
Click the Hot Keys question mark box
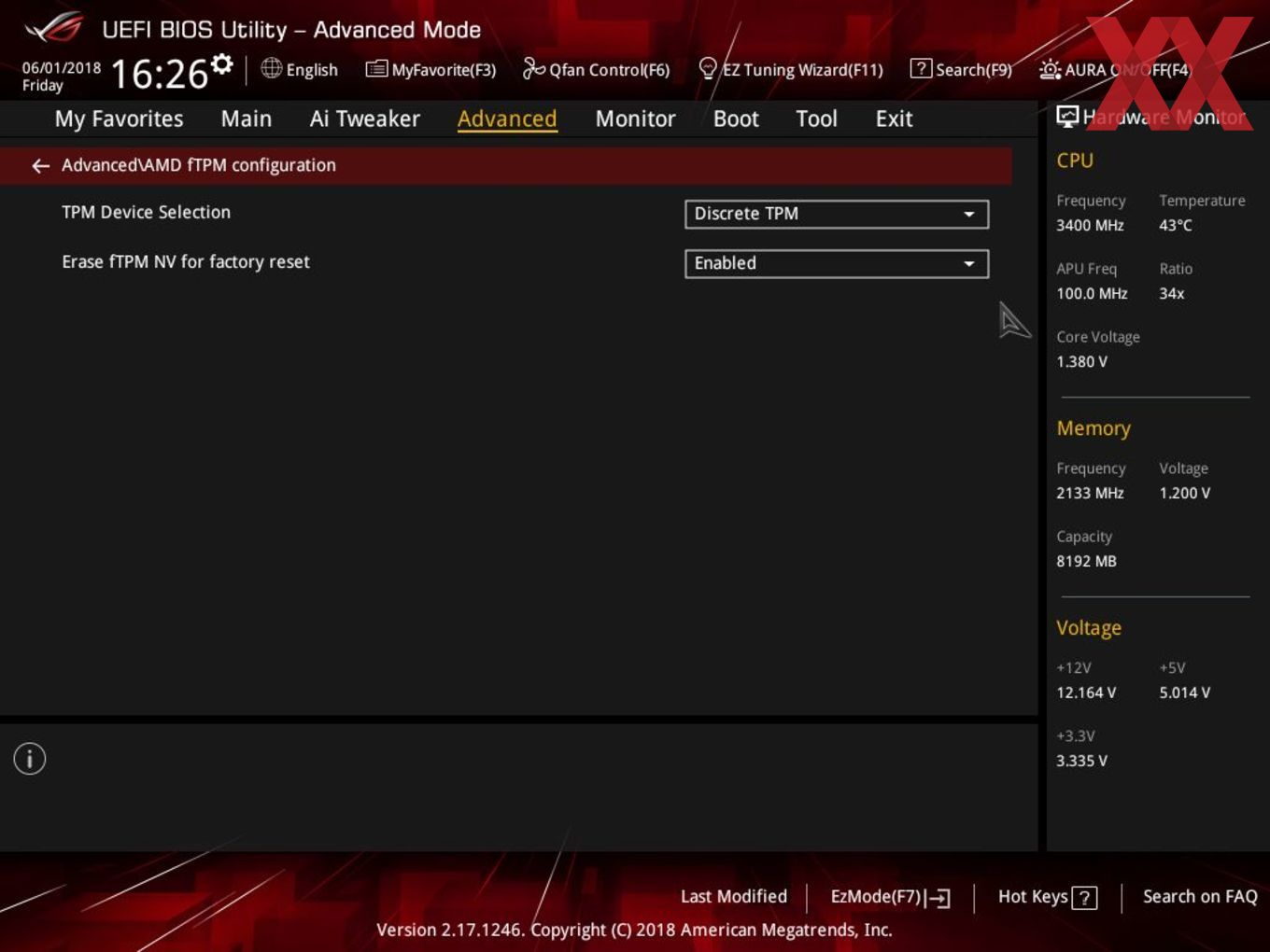click(1084, 898)
